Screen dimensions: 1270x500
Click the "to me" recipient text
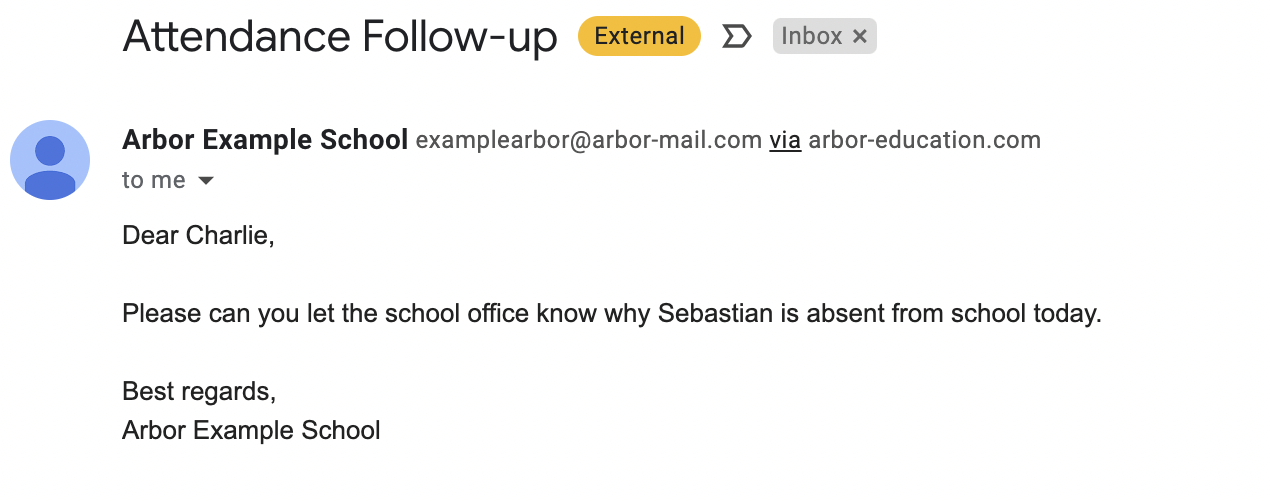(153, 180)
